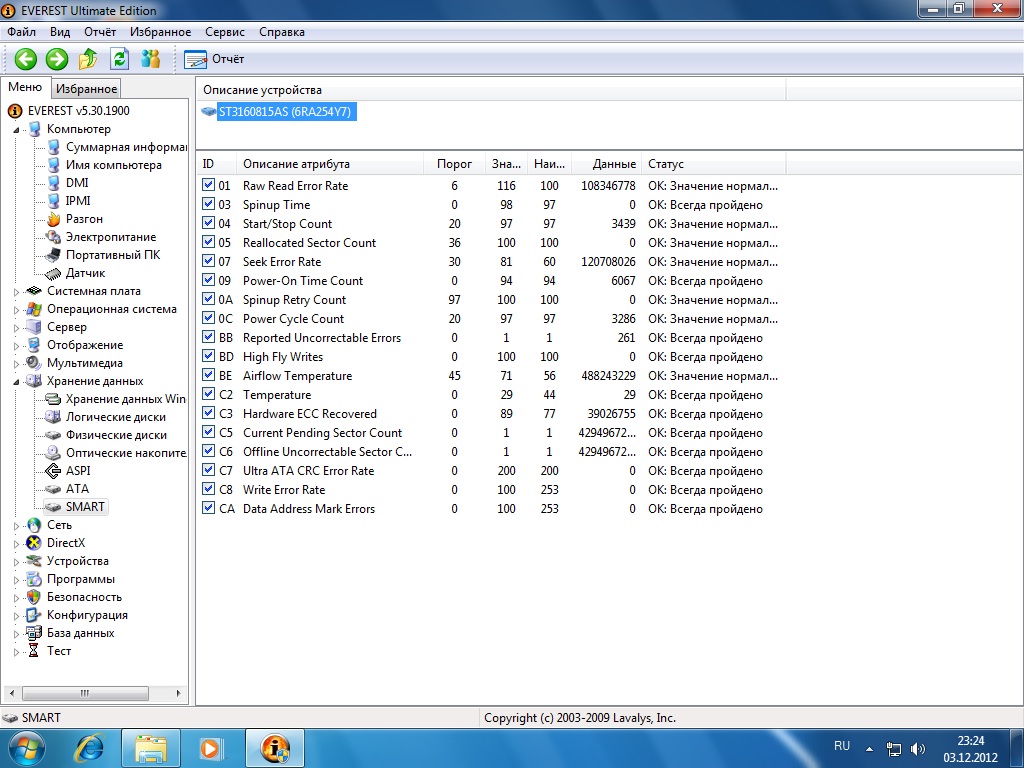Open the Электропитание tree item

(x=111, y=237)
